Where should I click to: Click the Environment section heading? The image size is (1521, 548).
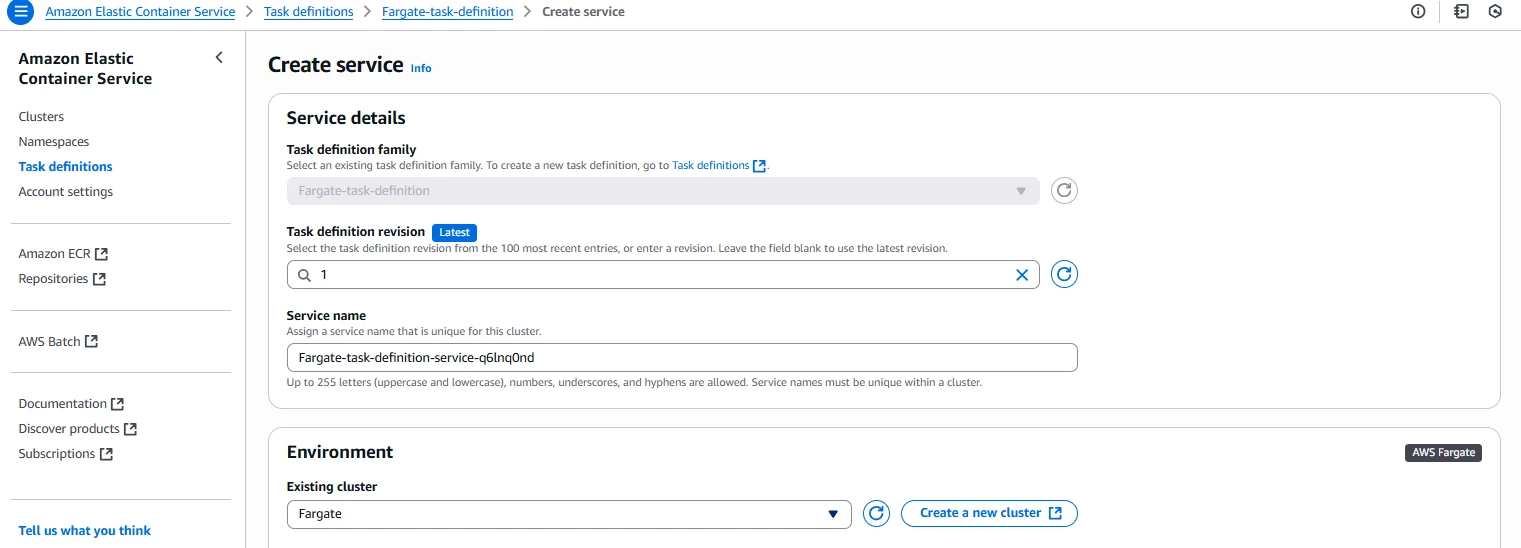(x=340, y=452)
